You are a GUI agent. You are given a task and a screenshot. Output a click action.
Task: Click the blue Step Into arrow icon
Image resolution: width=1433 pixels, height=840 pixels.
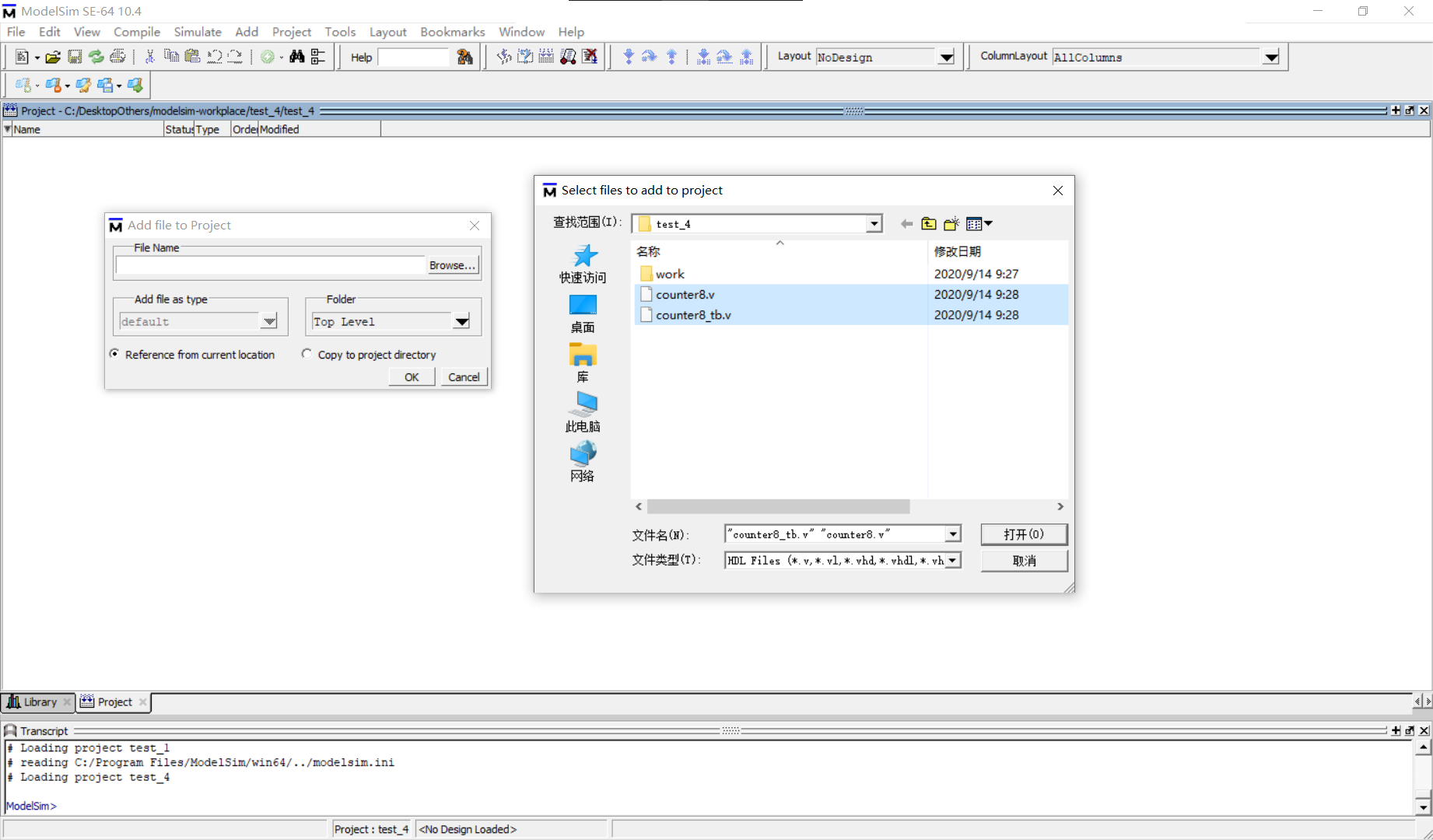629,57
